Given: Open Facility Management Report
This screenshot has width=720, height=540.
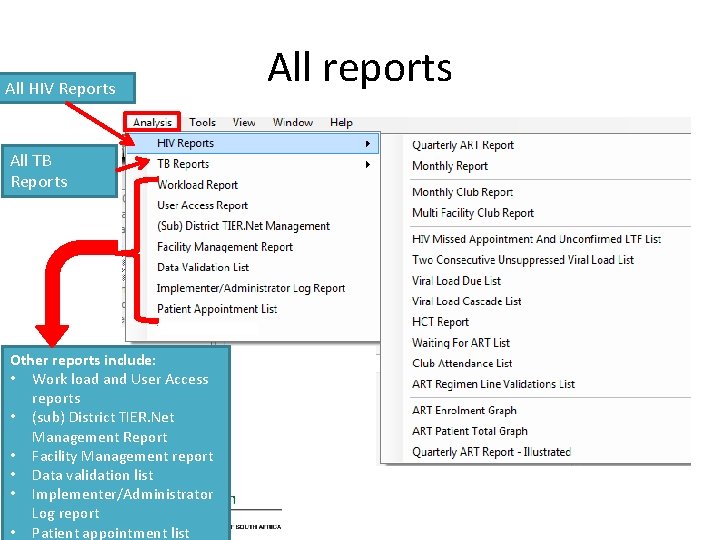Looking at the screenshot, I should [x=225, y=247].
